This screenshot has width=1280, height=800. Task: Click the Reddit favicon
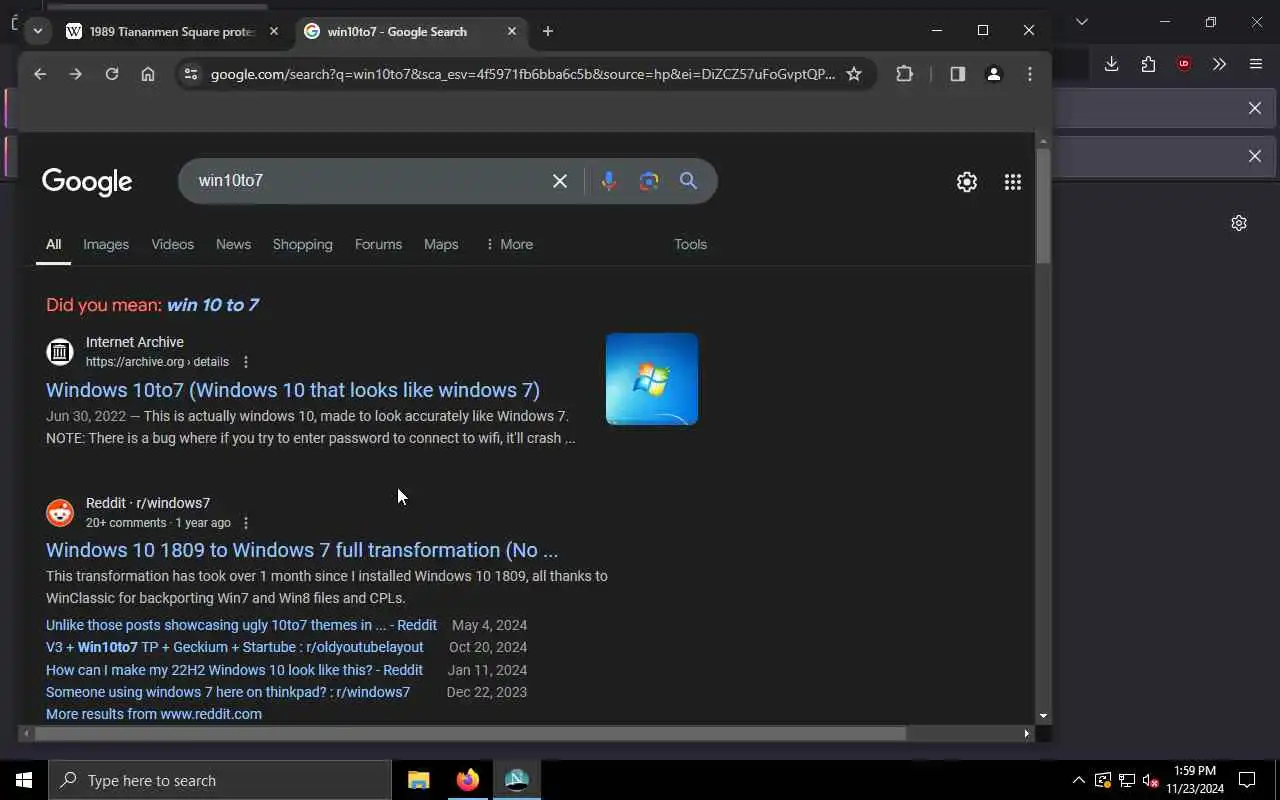tap(60, 513)
